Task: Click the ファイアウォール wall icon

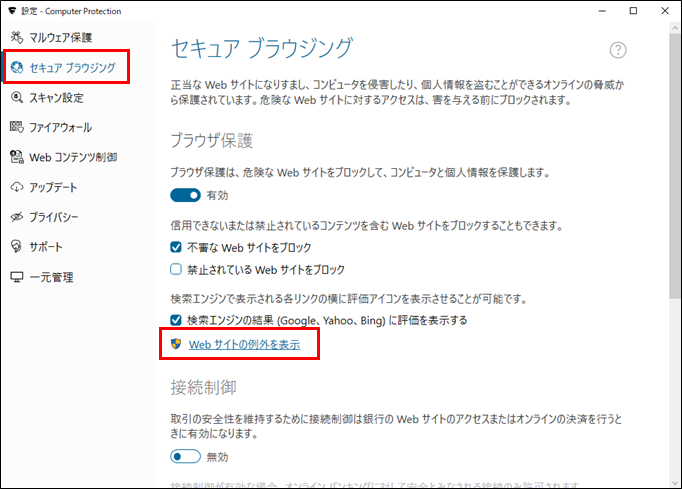Action: click(17, 128)
